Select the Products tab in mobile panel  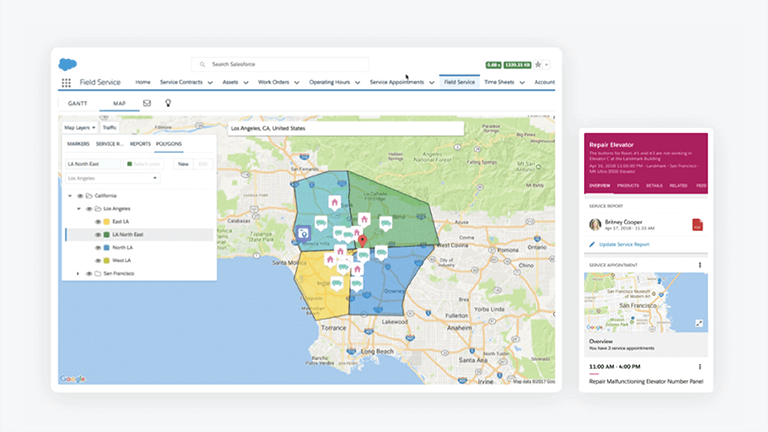[x=628, y=186]
